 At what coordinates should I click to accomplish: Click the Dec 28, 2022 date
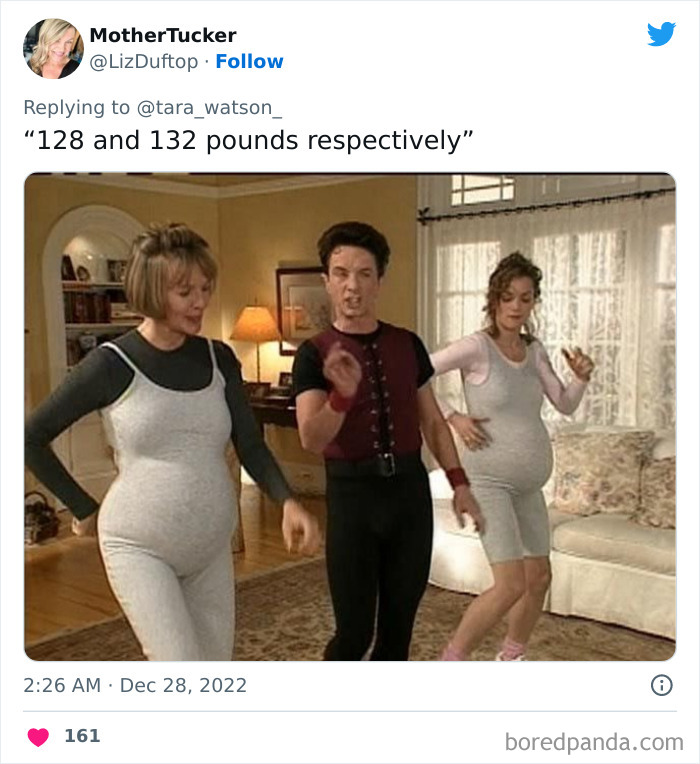pos(183,686)
